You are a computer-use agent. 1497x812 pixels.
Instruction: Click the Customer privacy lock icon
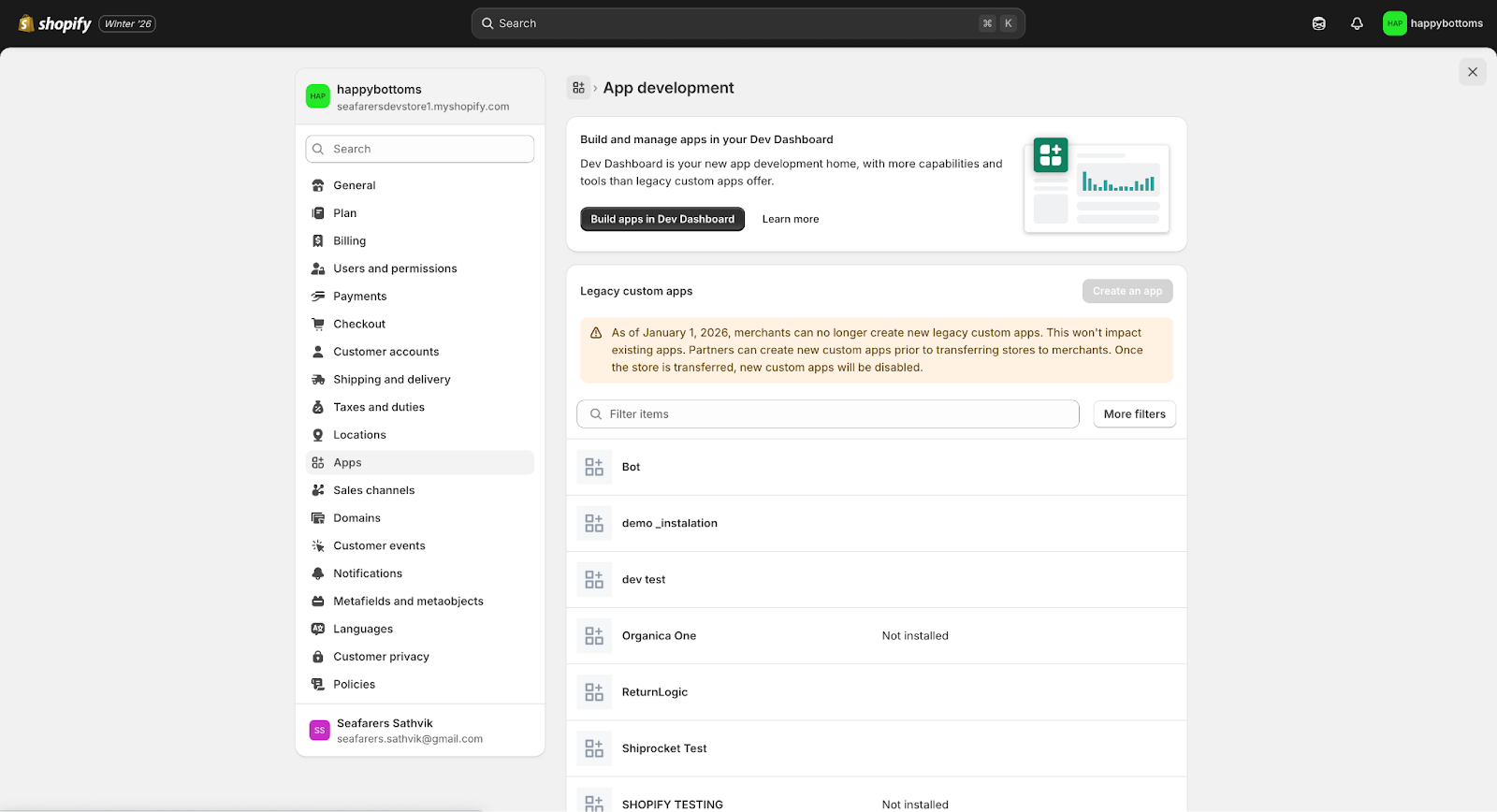click(318, 657)
